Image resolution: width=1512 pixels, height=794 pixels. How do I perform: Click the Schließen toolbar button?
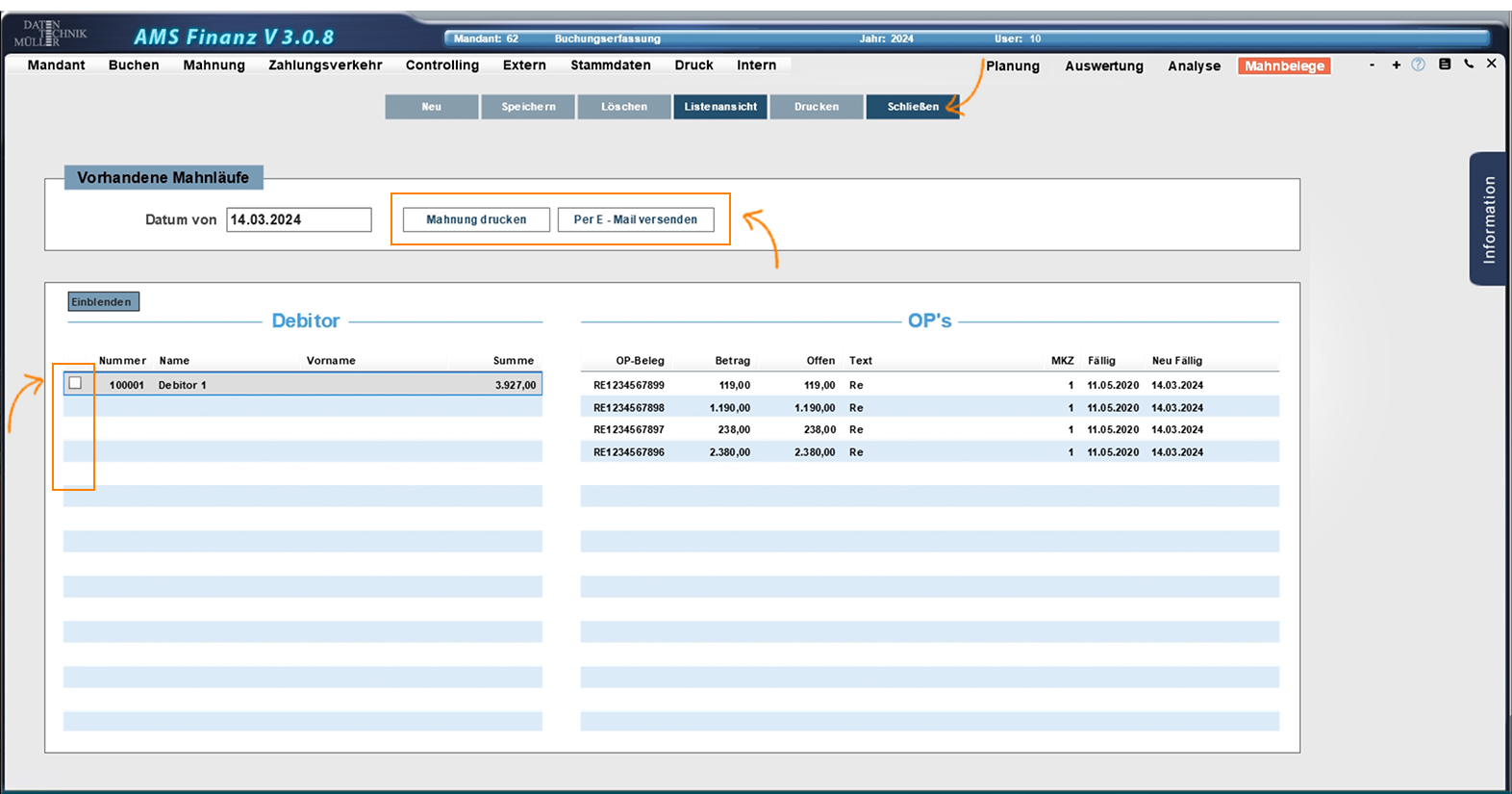912,107
